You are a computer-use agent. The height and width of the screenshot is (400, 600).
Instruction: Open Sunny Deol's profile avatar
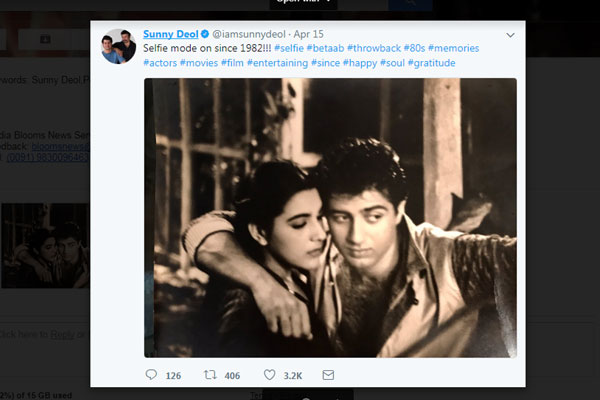118,47
